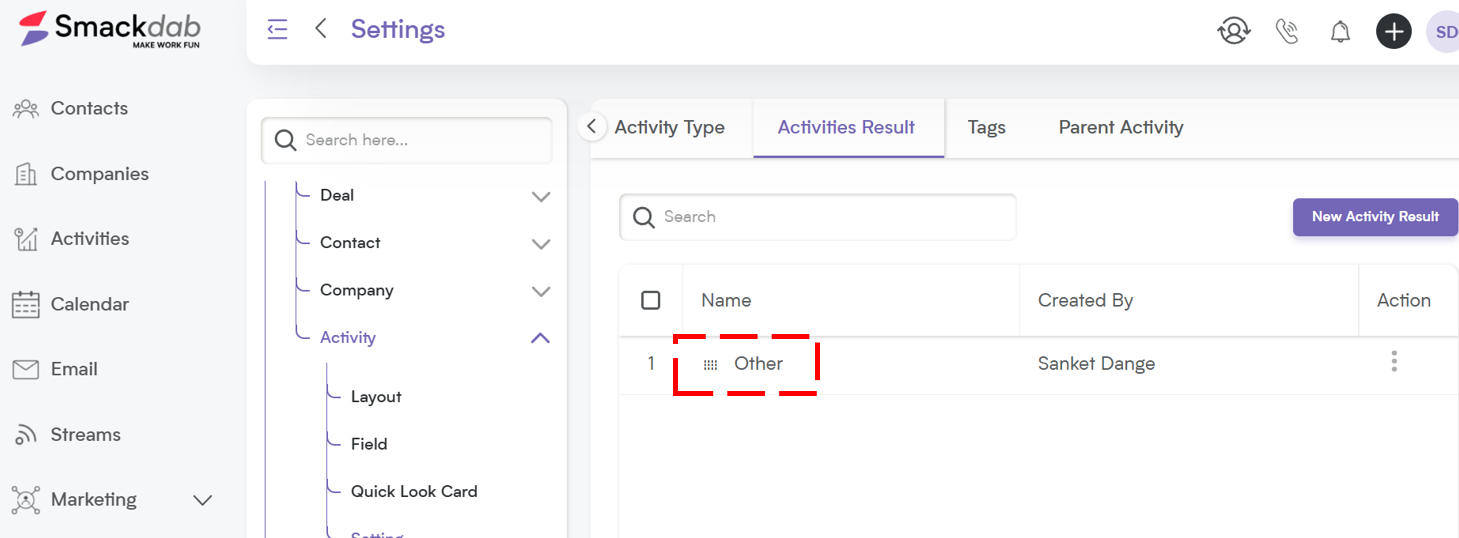
Task: Click the Created By column header
Action: click(x=1085, y=300)
